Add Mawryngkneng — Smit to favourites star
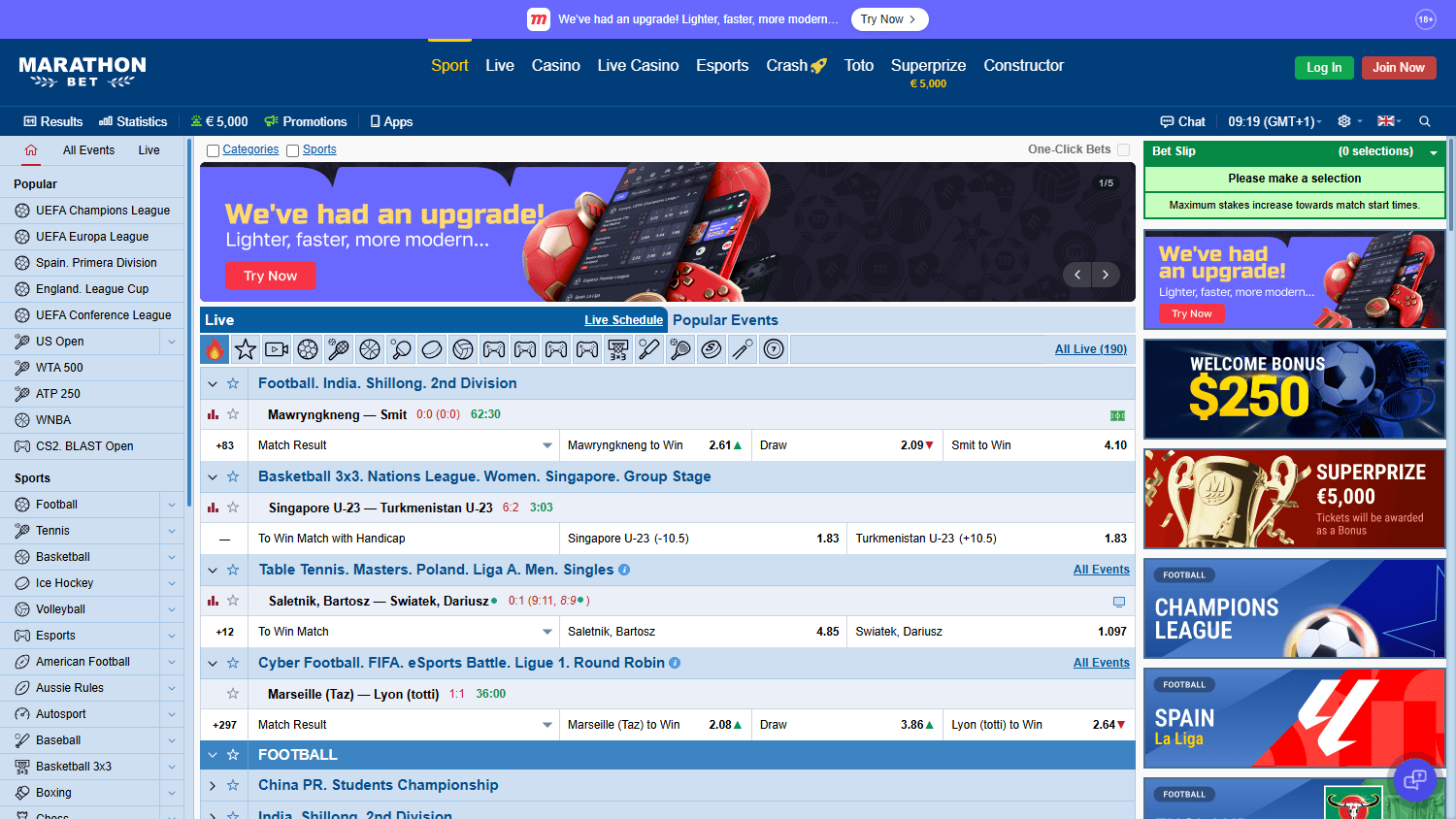The image size is (1456, 819). (x=233, y=414)
